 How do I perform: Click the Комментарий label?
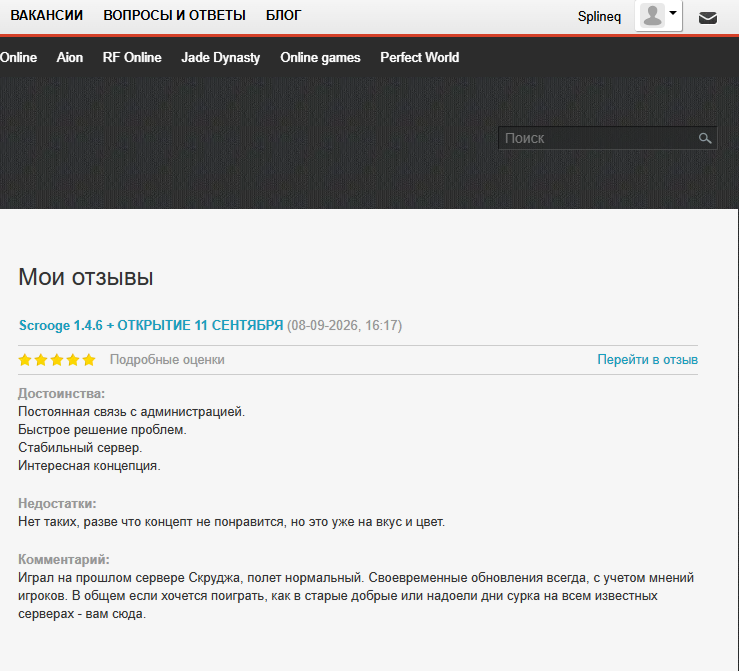(x=64, y=560)
